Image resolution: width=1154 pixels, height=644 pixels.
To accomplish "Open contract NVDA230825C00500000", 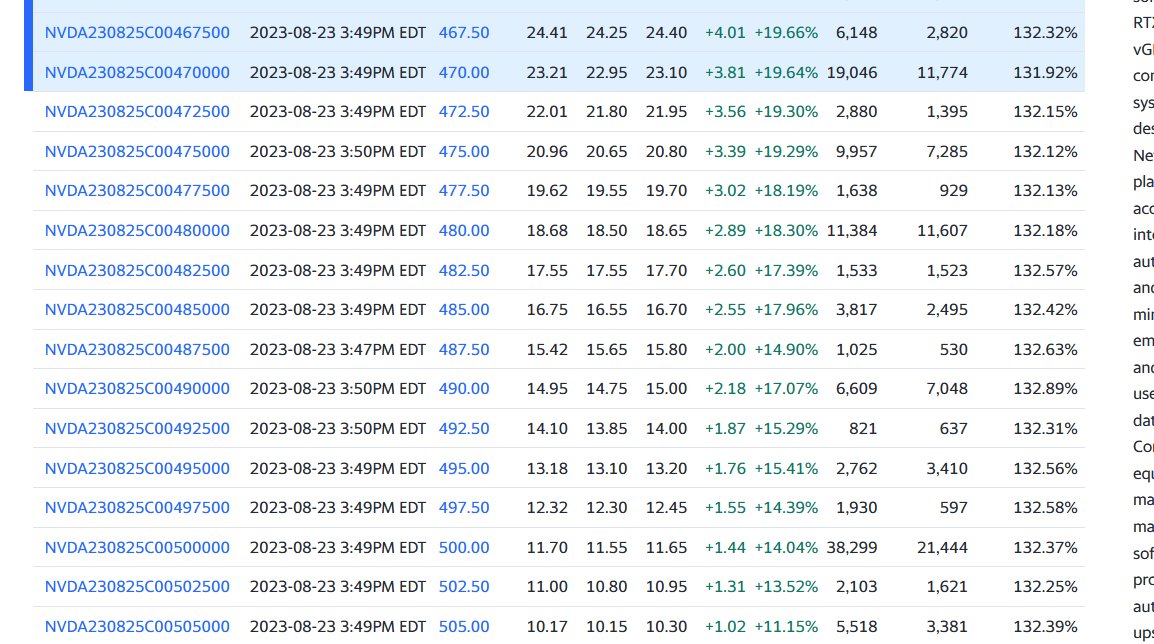I will [137, 548].
